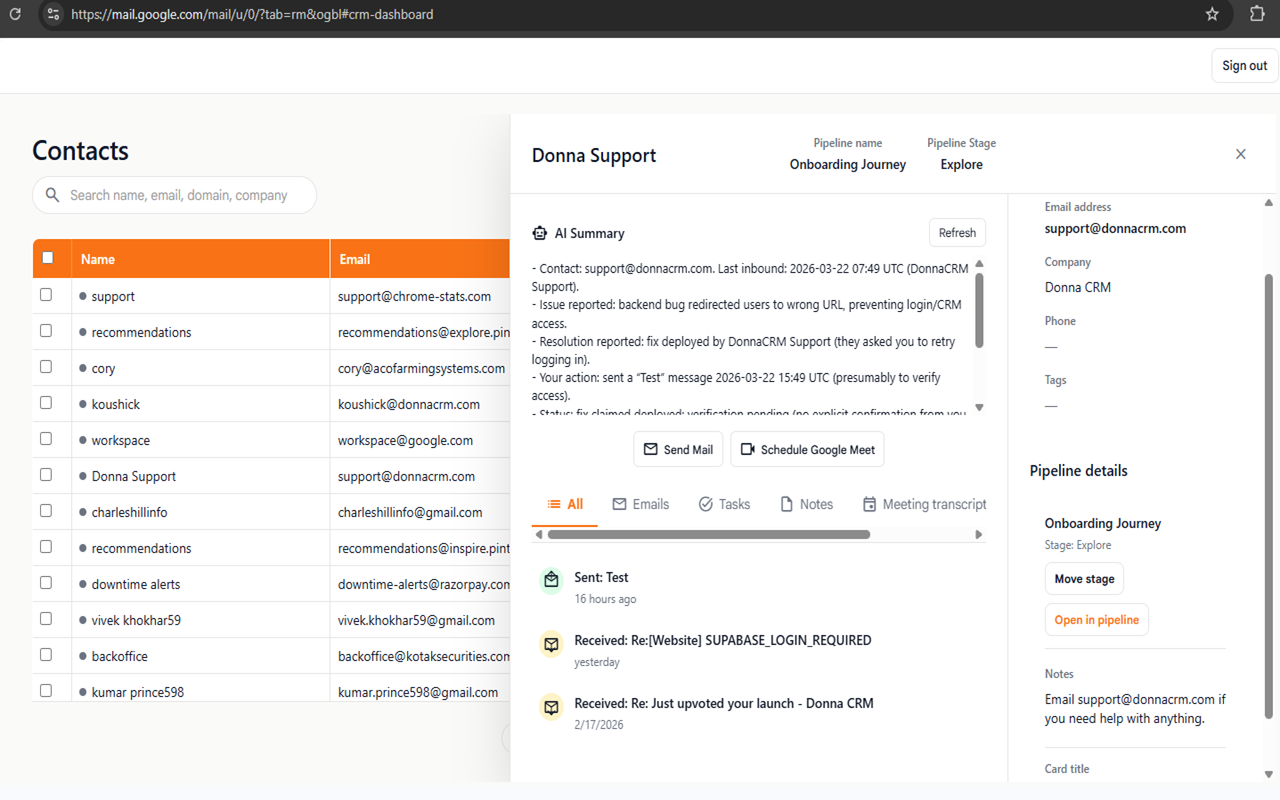This screenshot has height=800, width=1280.
Task: Click email address support@donnacrm.com in details
Action: pos(1115,228)
